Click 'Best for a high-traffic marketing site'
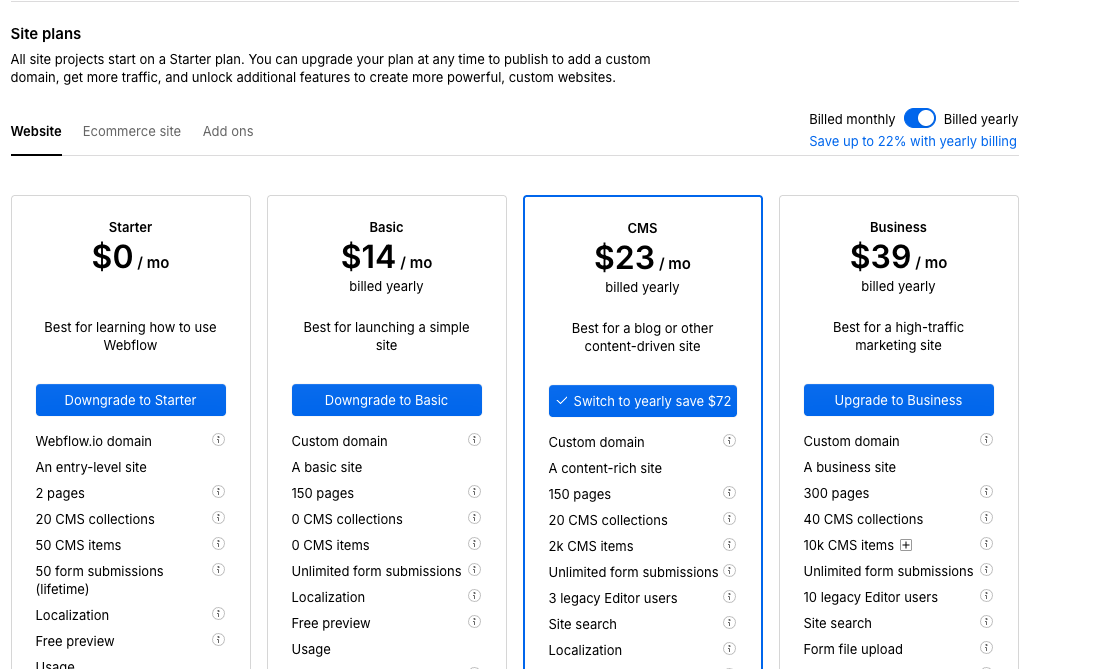Viewport: 1105px width, 669px height. [898, 336]
